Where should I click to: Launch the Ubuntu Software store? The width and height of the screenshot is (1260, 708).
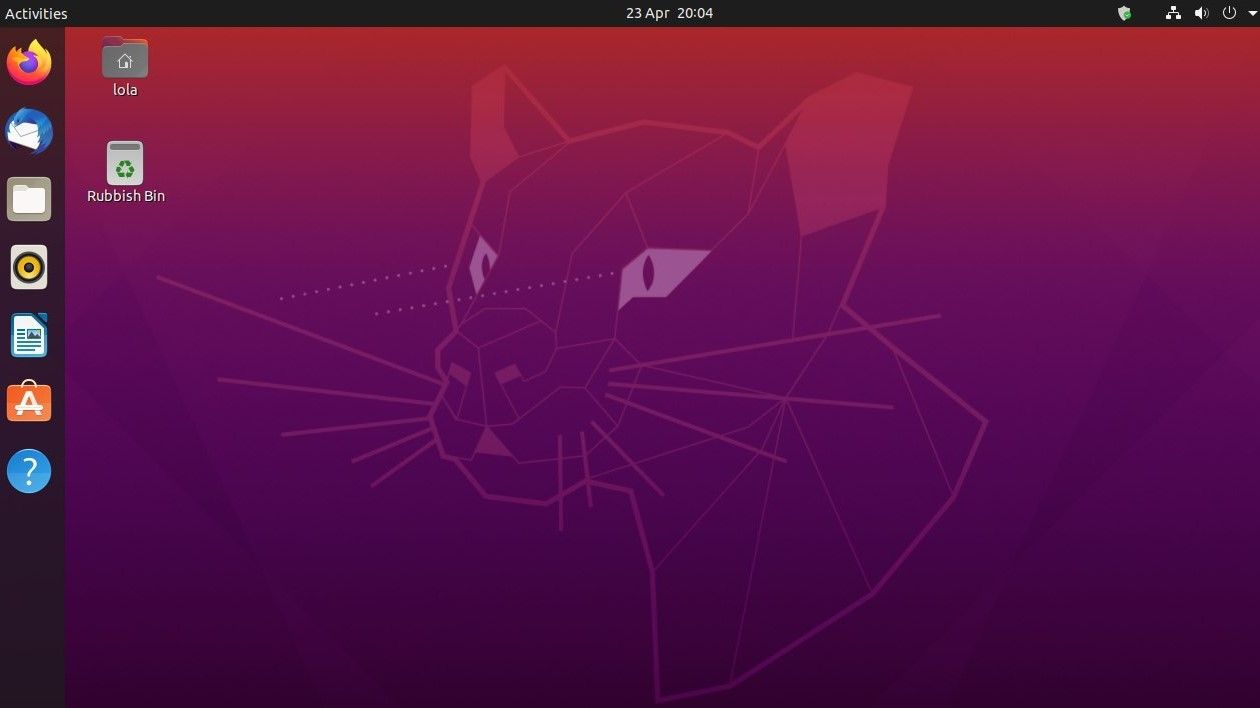point(29,402)
